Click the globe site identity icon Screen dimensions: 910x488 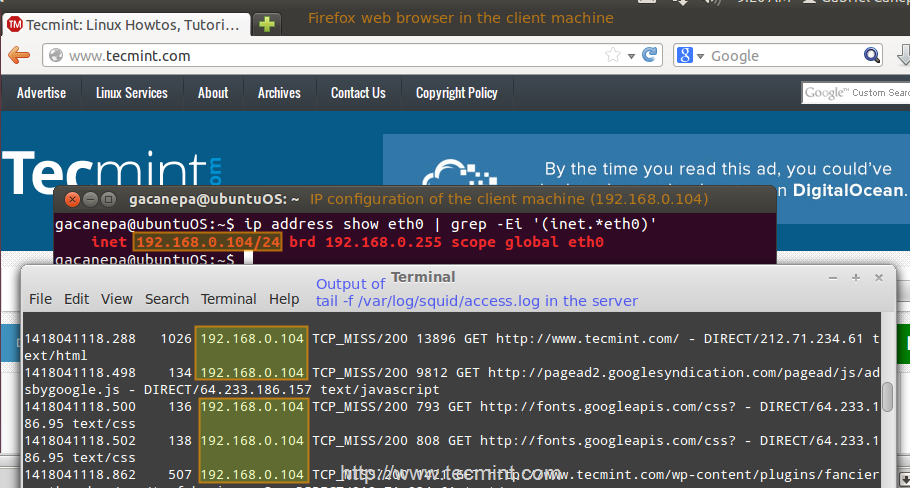pos(56,56)
